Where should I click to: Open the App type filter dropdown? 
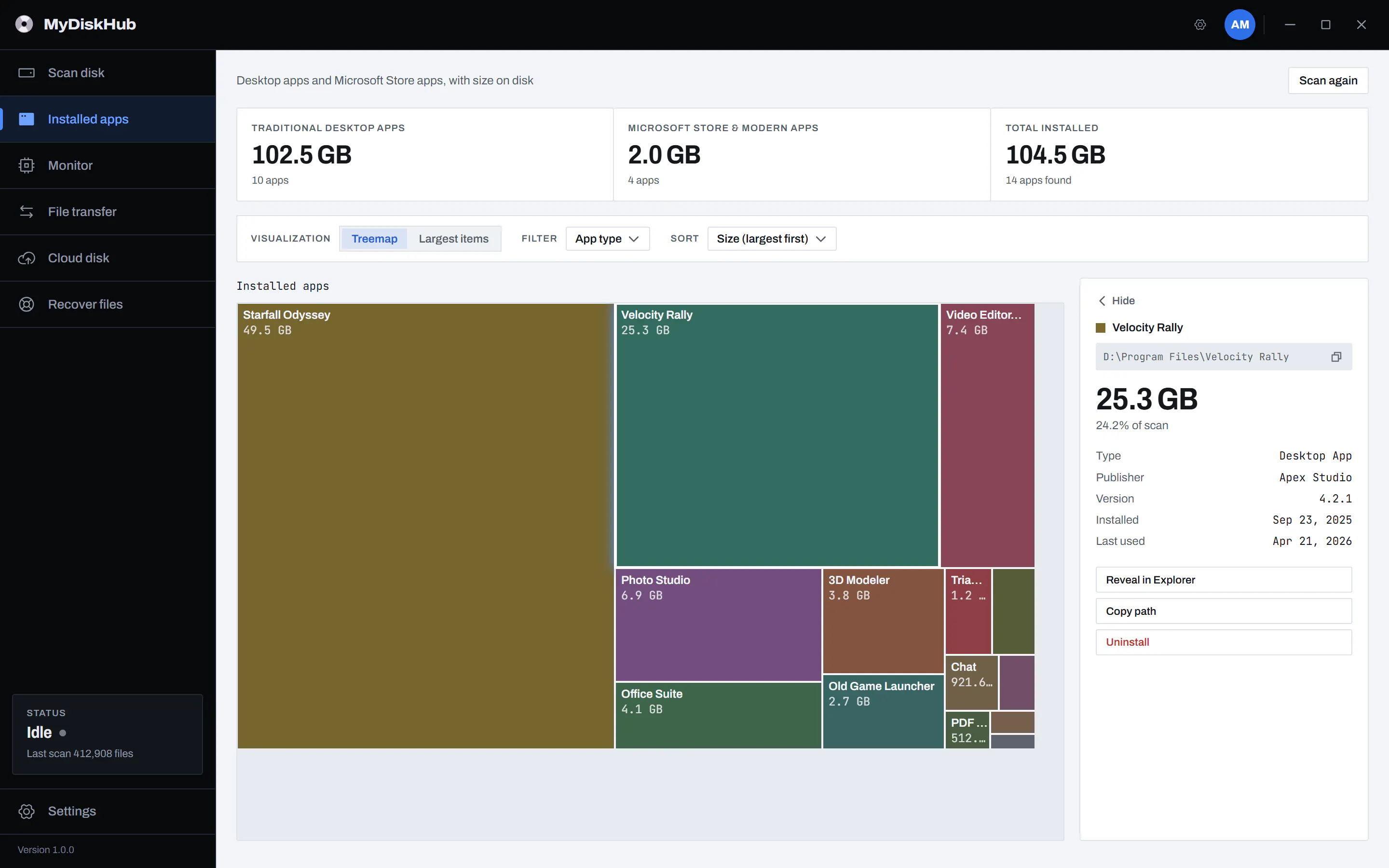point(607,239)
